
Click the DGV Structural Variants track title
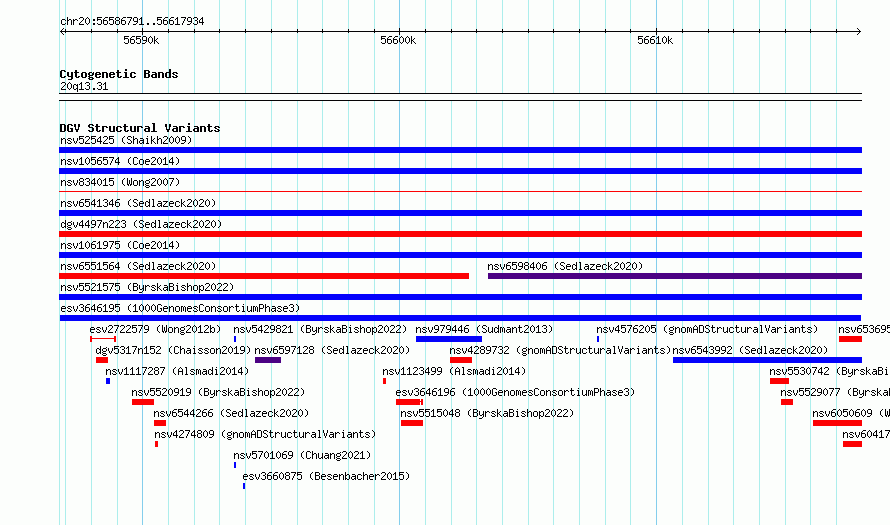pyautogui.click(x=140, y=128)
